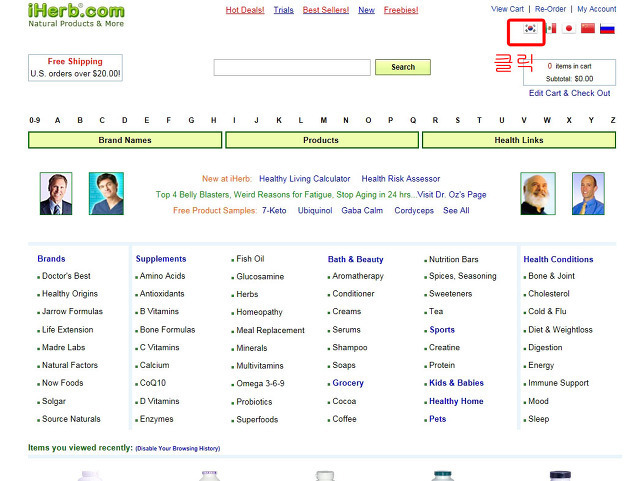Open Health Conditions heading

point(558,259)
